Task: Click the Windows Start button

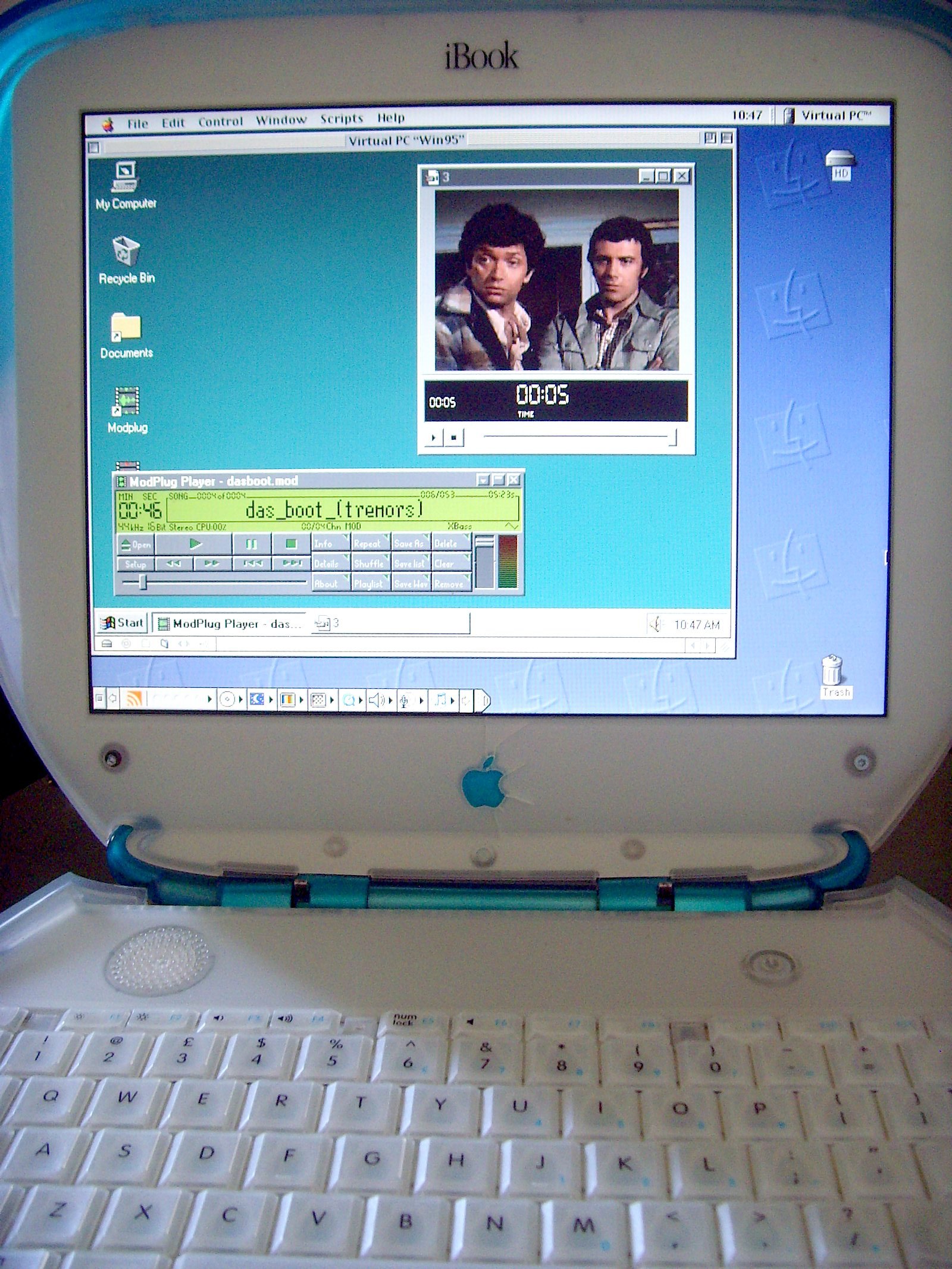Action: point(123,623)
